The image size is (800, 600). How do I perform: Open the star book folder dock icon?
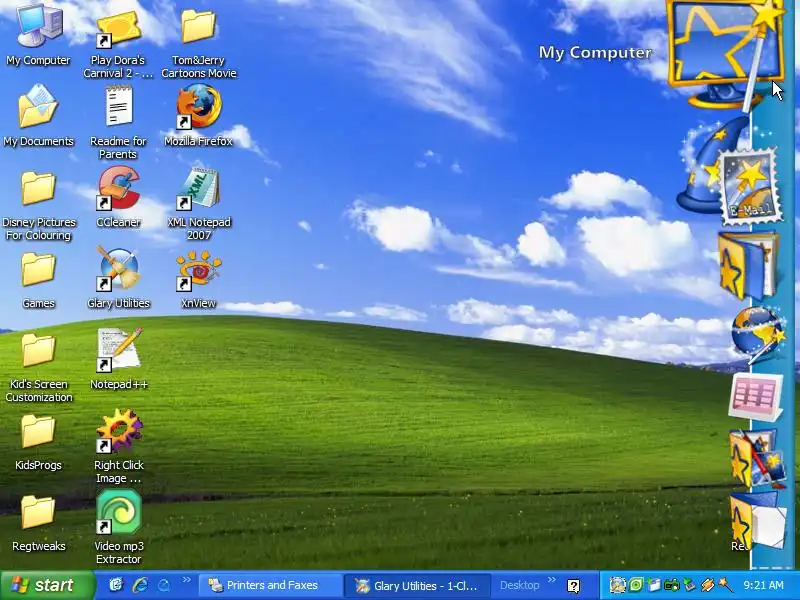point(748,265)
